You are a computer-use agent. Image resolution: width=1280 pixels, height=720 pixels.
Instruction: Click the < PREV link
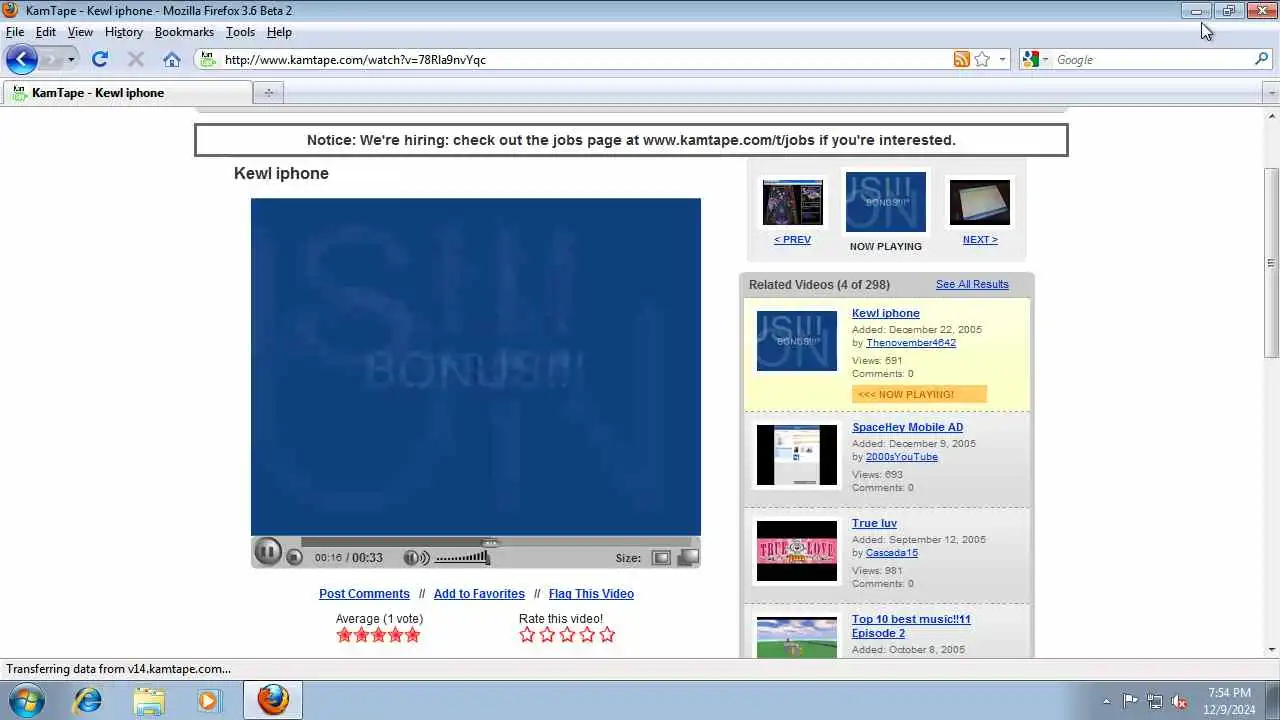click(x=792, y=240)
